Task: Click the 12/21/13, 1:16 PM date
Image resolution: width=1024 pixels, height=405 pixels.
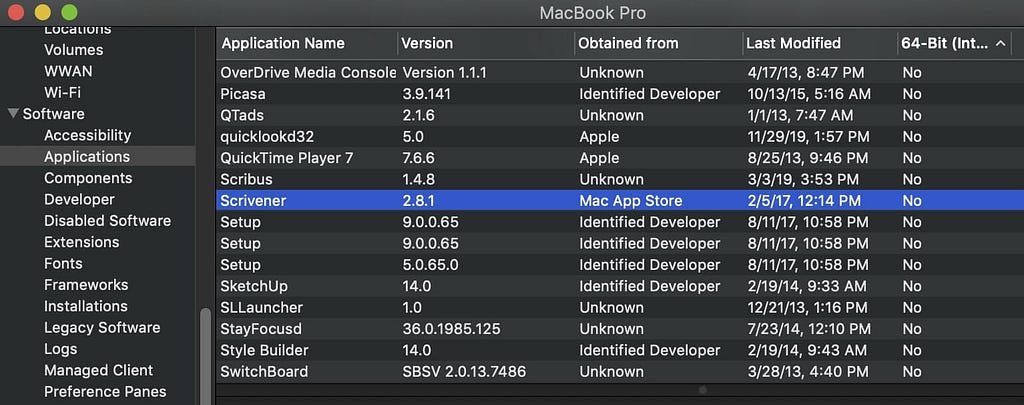Action: click(x=807, y=308)
